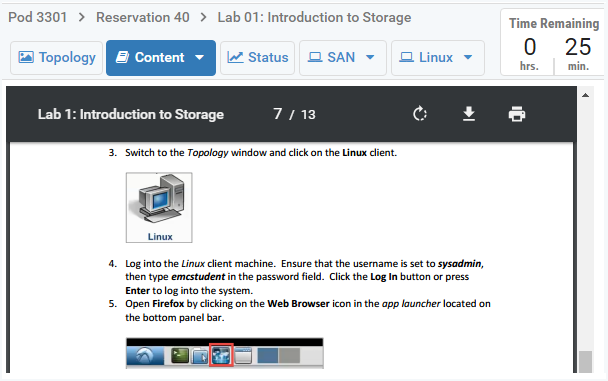Click the vertical scrollbar thumb
Screen dimensions: 608x381
586,362
